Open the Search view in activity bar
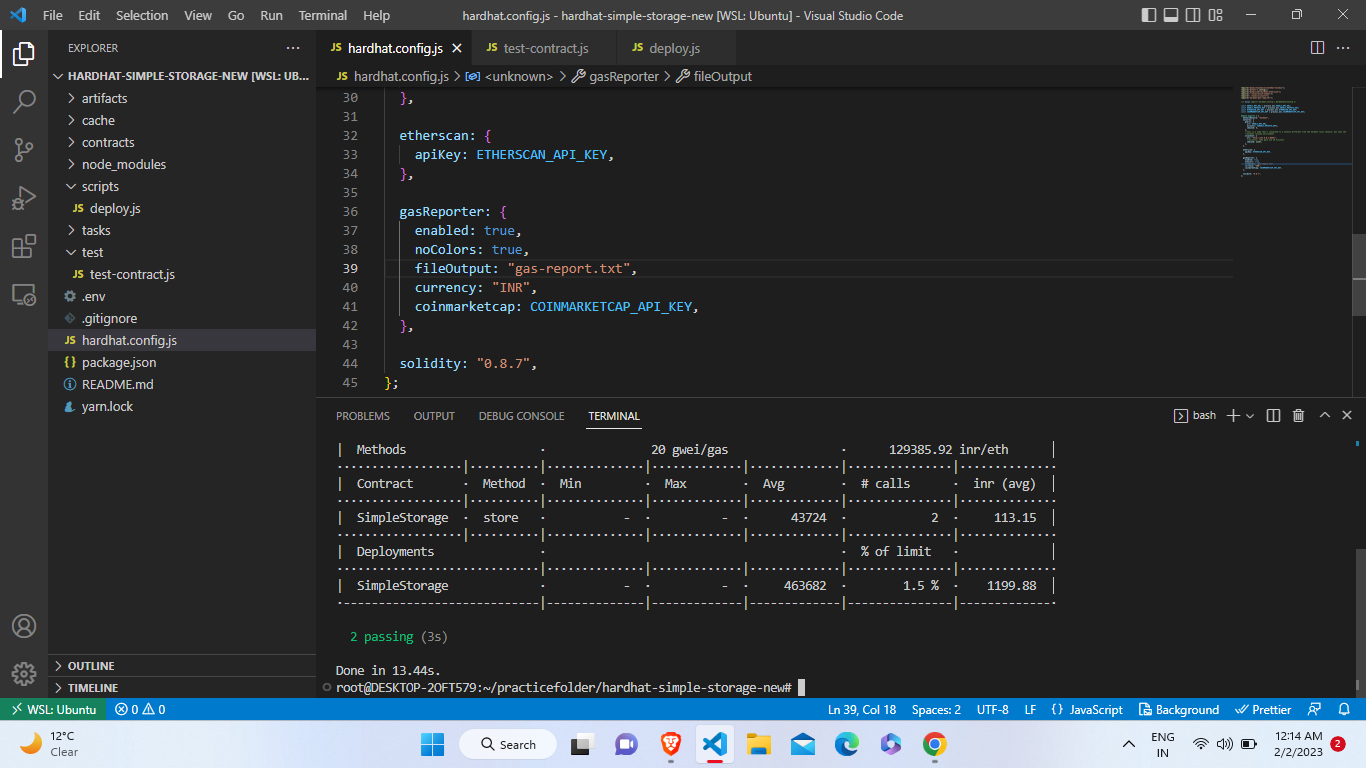Image resolution: width=1366 pixels, height=768 pixels. (24, 102)
